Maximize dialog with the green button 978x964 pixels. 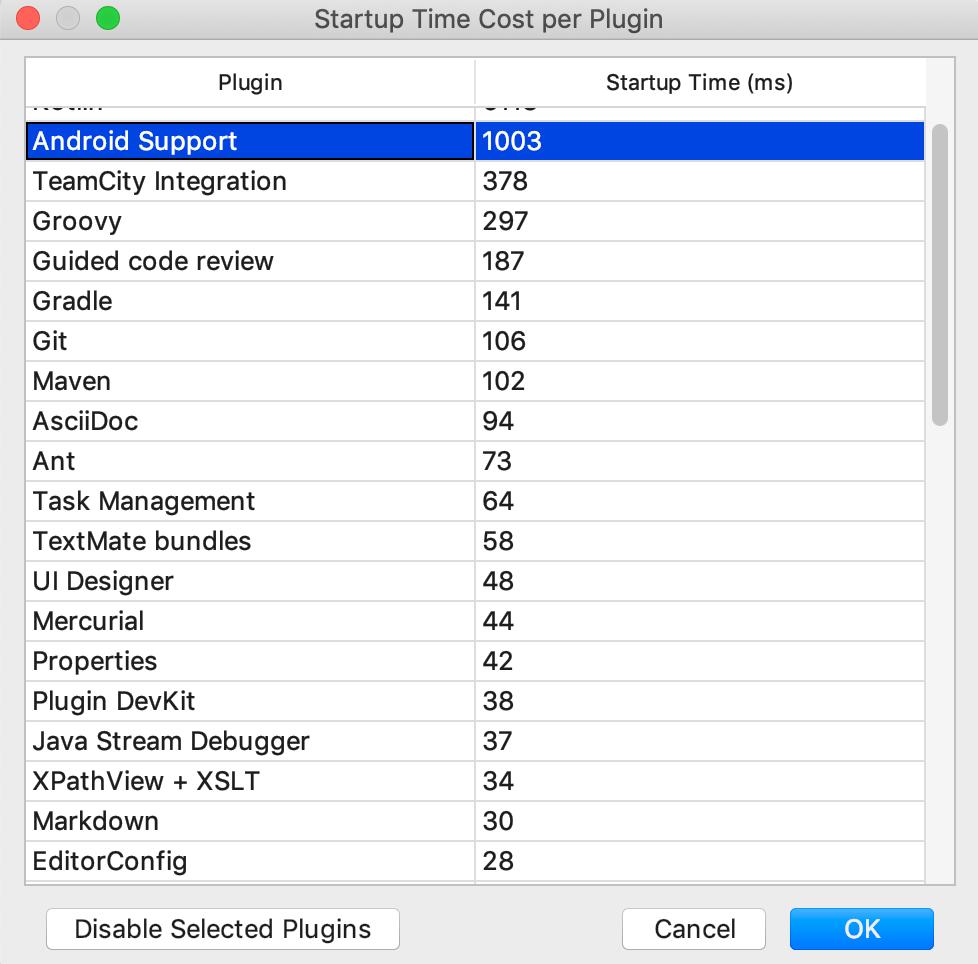pos(108,18)
